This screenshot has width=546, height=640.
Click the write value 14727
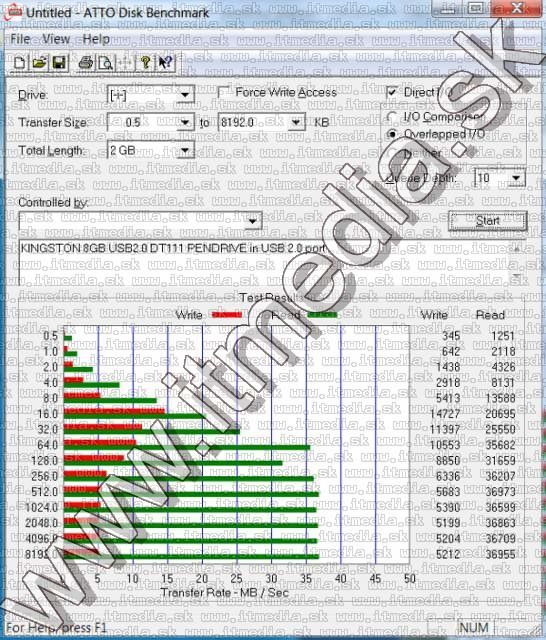(445, 413)
